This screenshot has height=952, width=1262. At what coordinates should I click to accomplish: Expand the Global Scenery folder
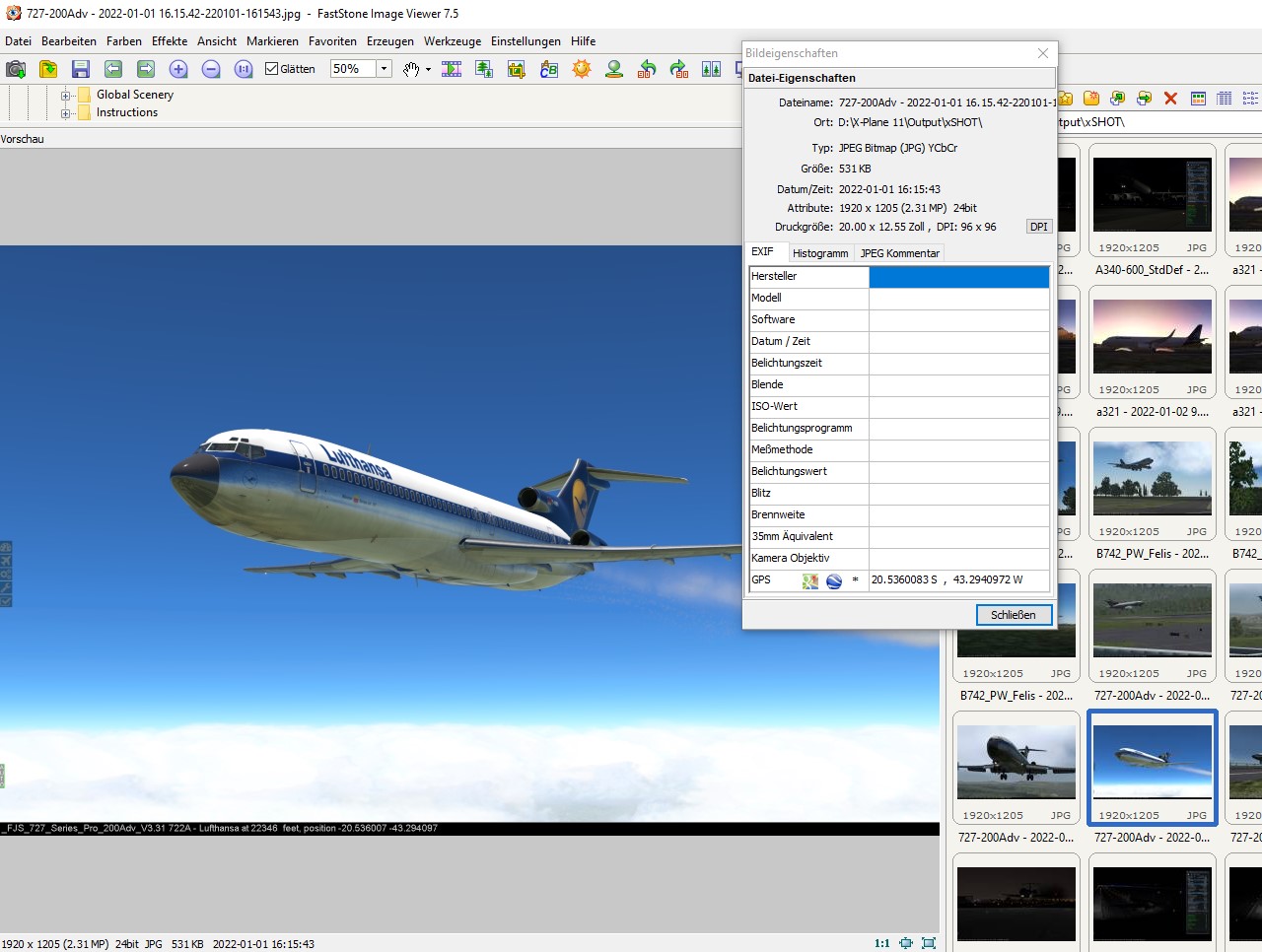[66, 96]
